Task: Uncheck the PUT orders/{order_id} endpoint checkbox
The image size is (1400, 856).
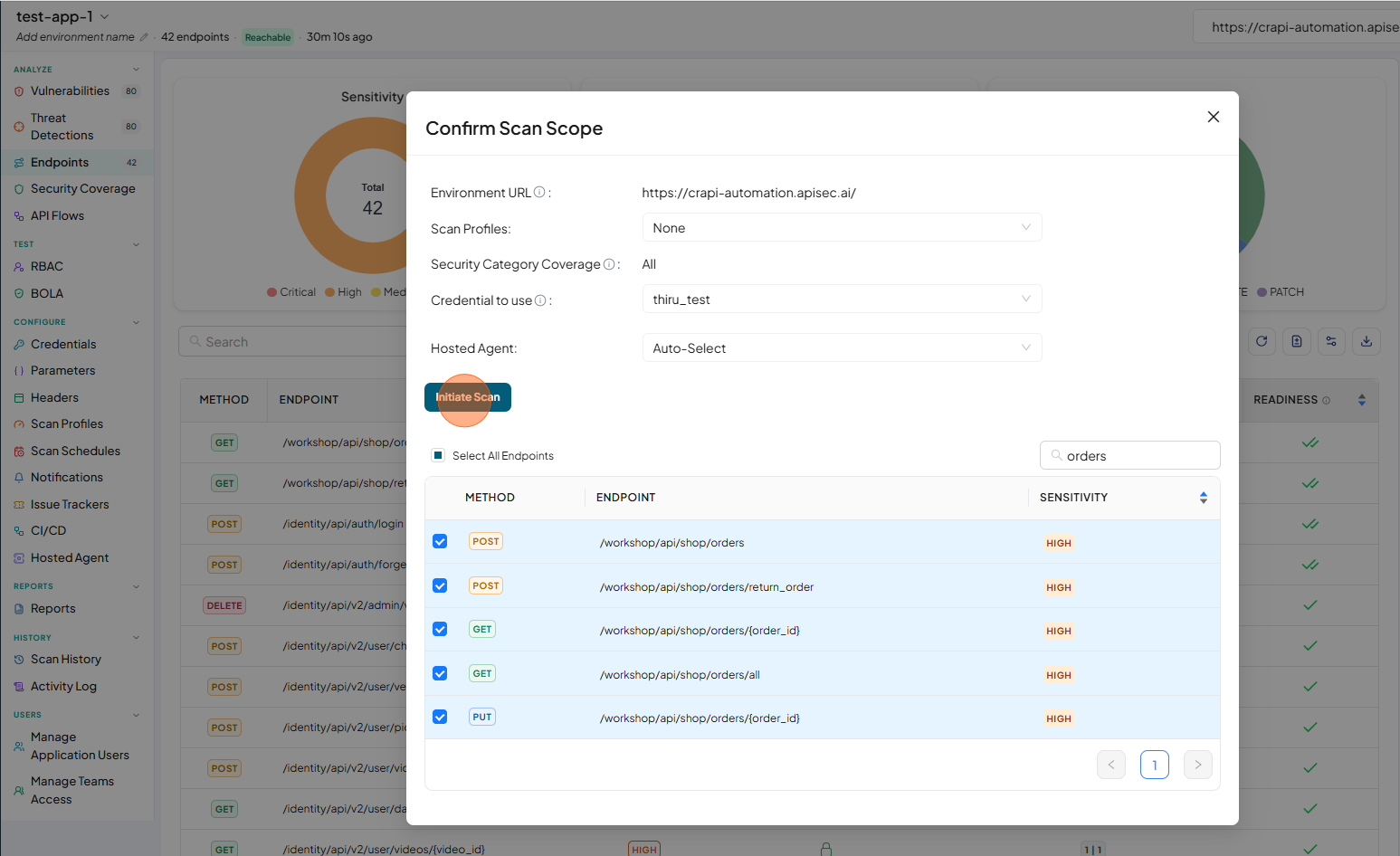Action: 440,717
